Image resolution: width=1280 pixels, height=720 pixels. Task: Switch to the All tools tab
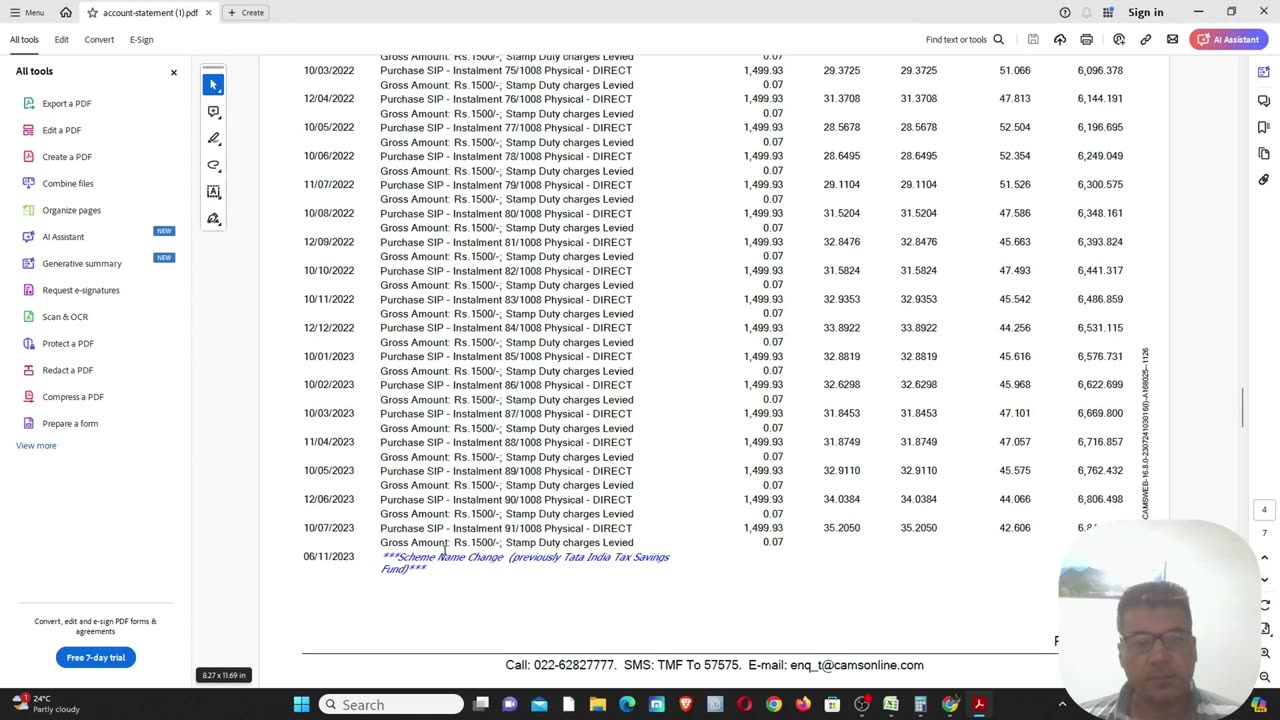(x=24, y=40)
